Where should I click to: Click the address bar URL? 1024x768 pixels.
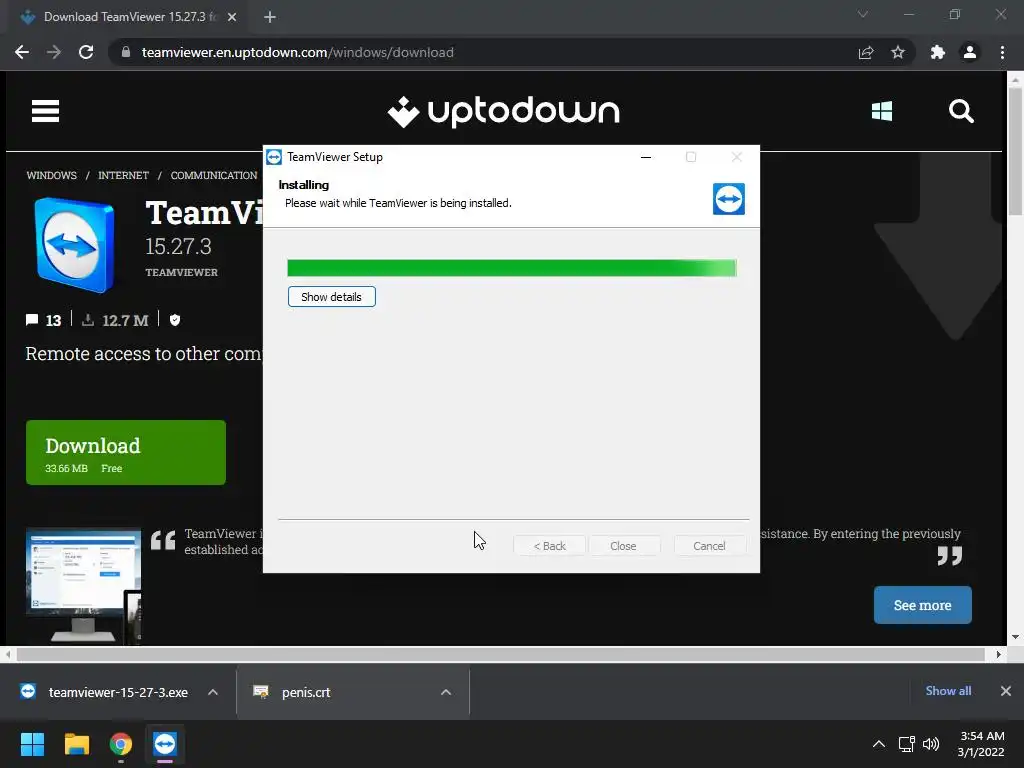tap(298, 52)
